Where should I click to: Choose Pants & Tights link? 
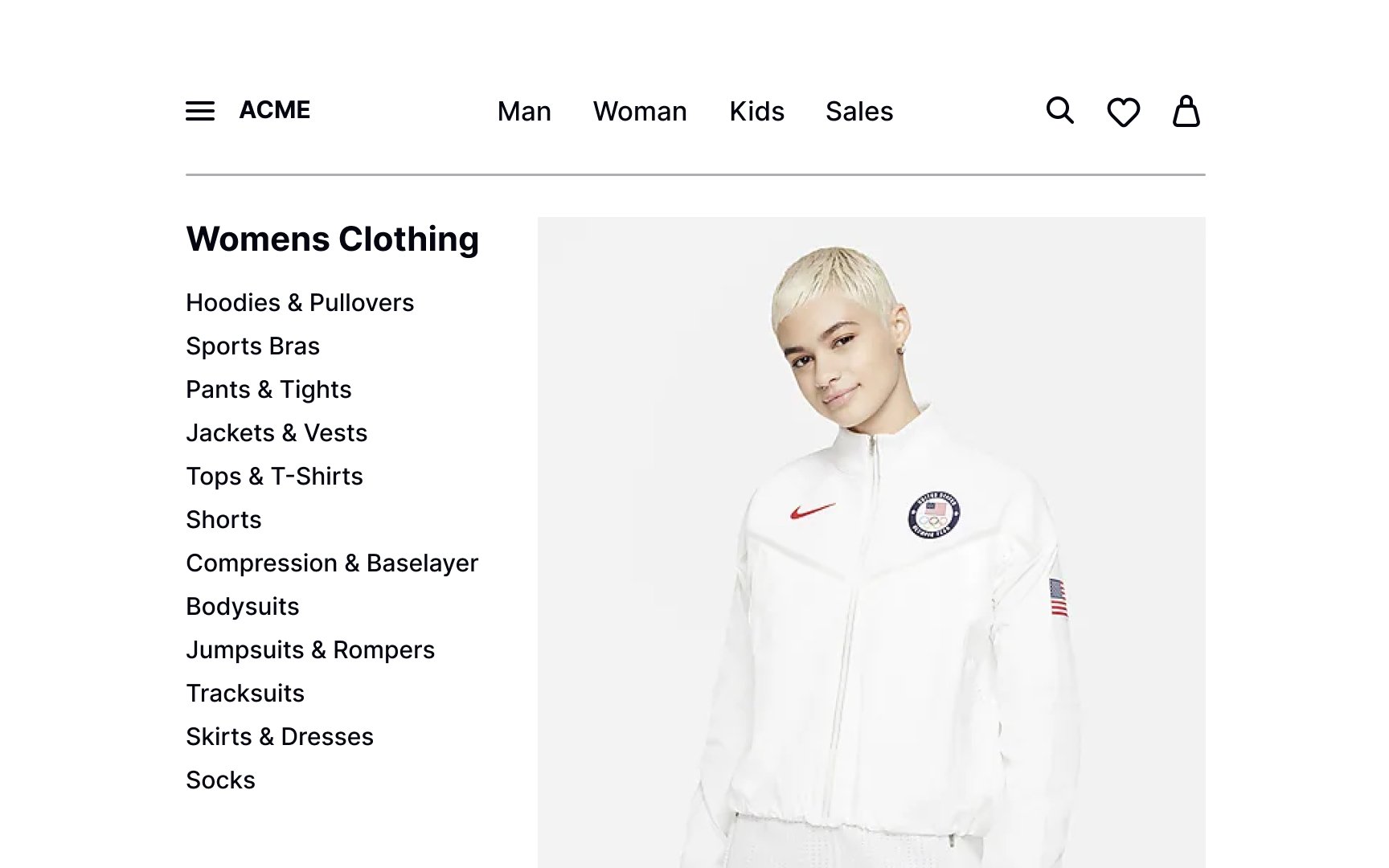268,390
